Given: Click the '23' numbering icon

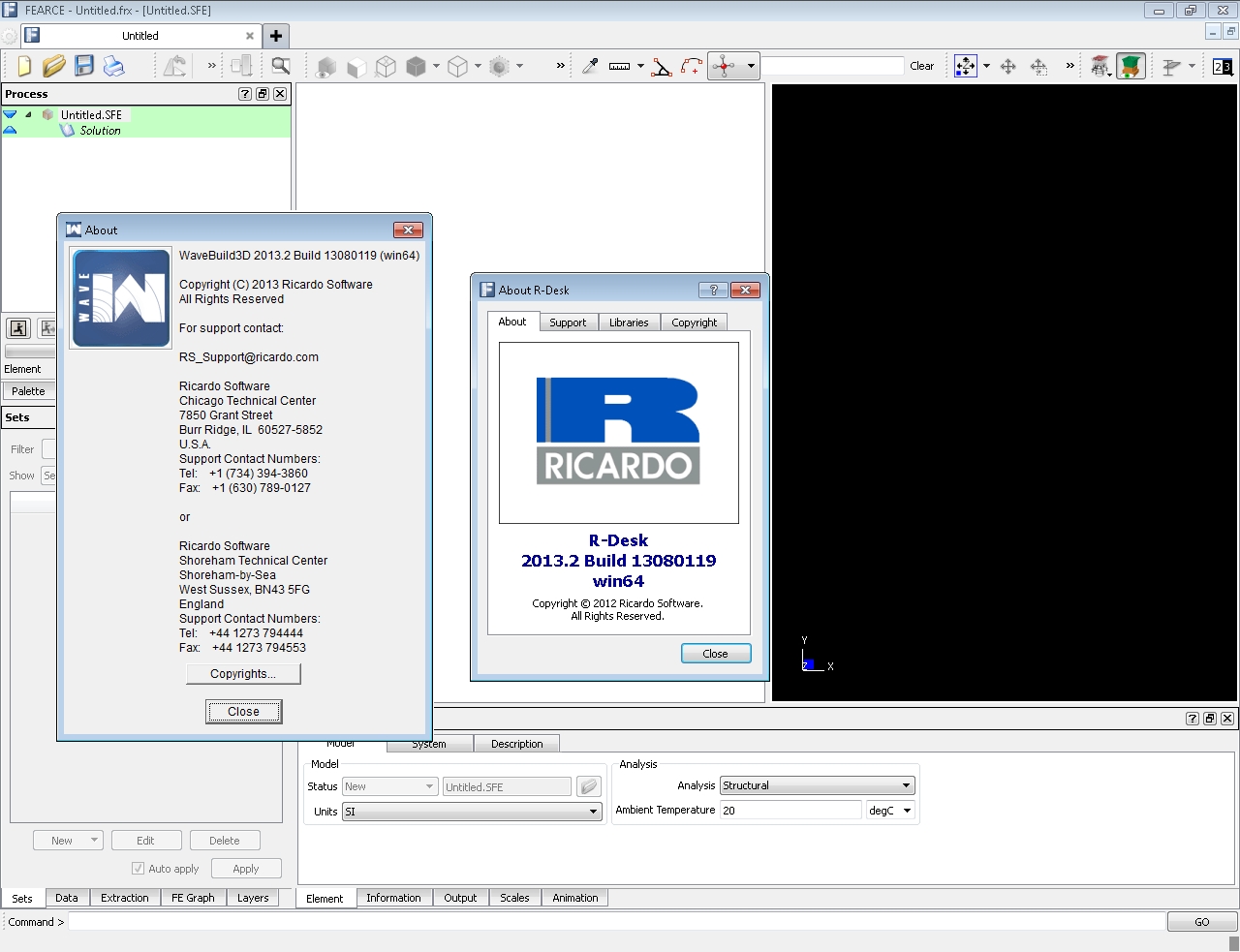Looking at the screenshot, I should click(x=1223, y=66).
